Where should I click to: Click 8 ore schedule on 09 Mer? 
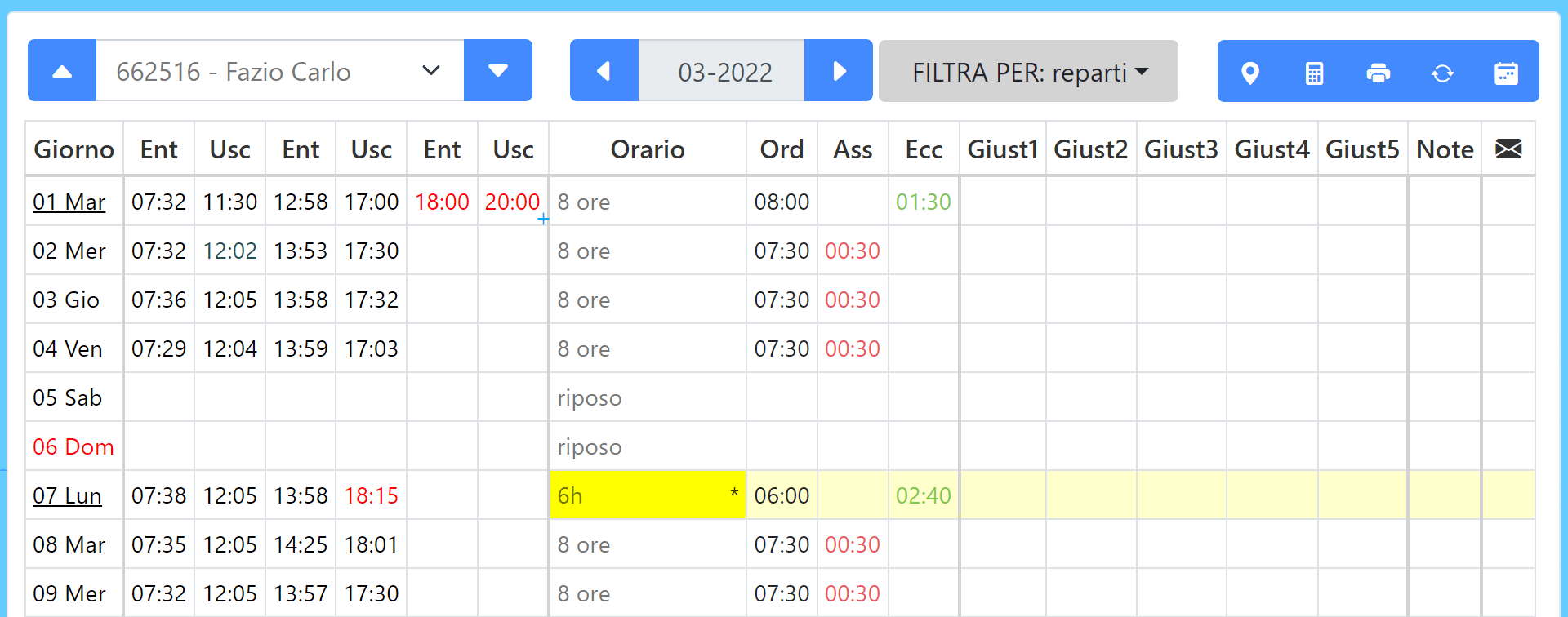tap(584, 593)
